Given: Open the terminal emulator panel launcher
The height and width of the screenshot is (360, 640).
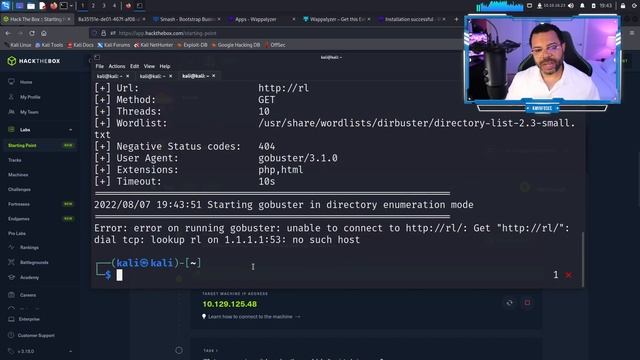Looking at the screenshot, I should coord(64,6).
